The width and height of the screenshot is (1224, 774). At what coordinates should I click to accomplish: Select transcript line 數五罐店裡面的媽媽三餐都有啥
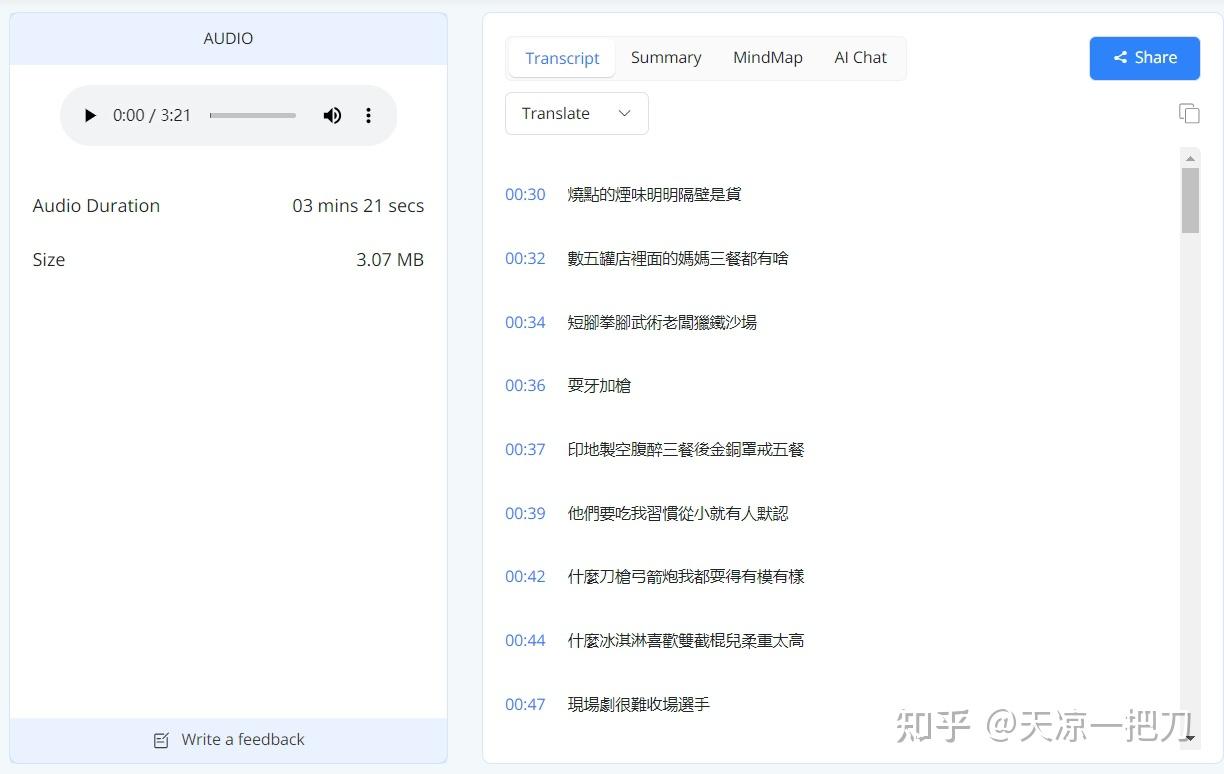click(678, 258)
